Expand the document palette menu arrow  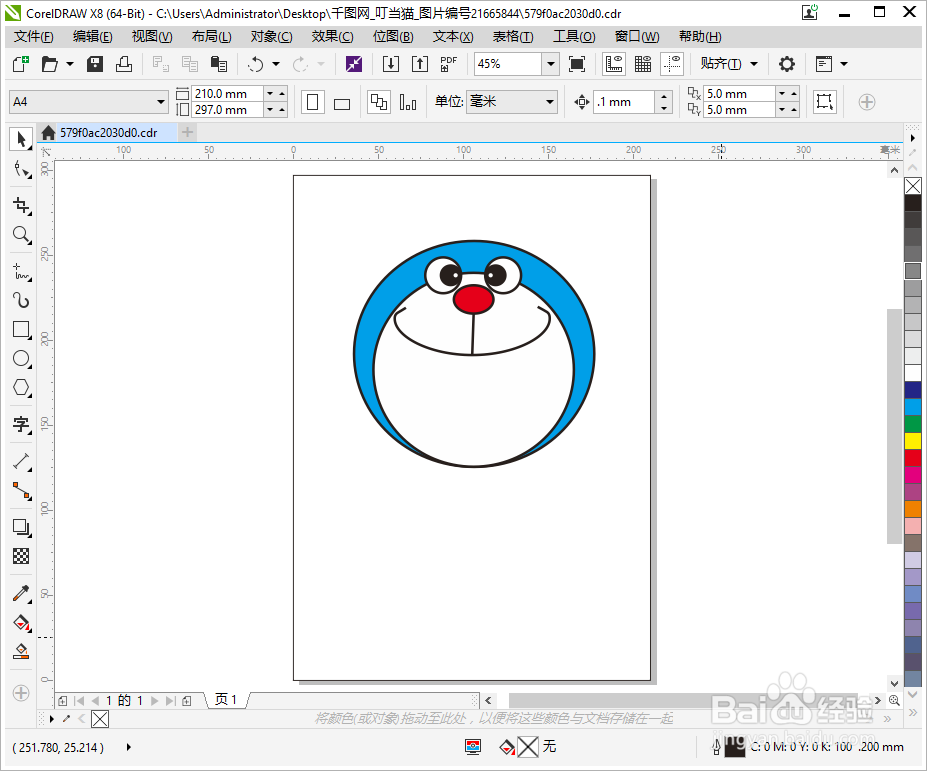pyautogui.click(x=51, y=719)
